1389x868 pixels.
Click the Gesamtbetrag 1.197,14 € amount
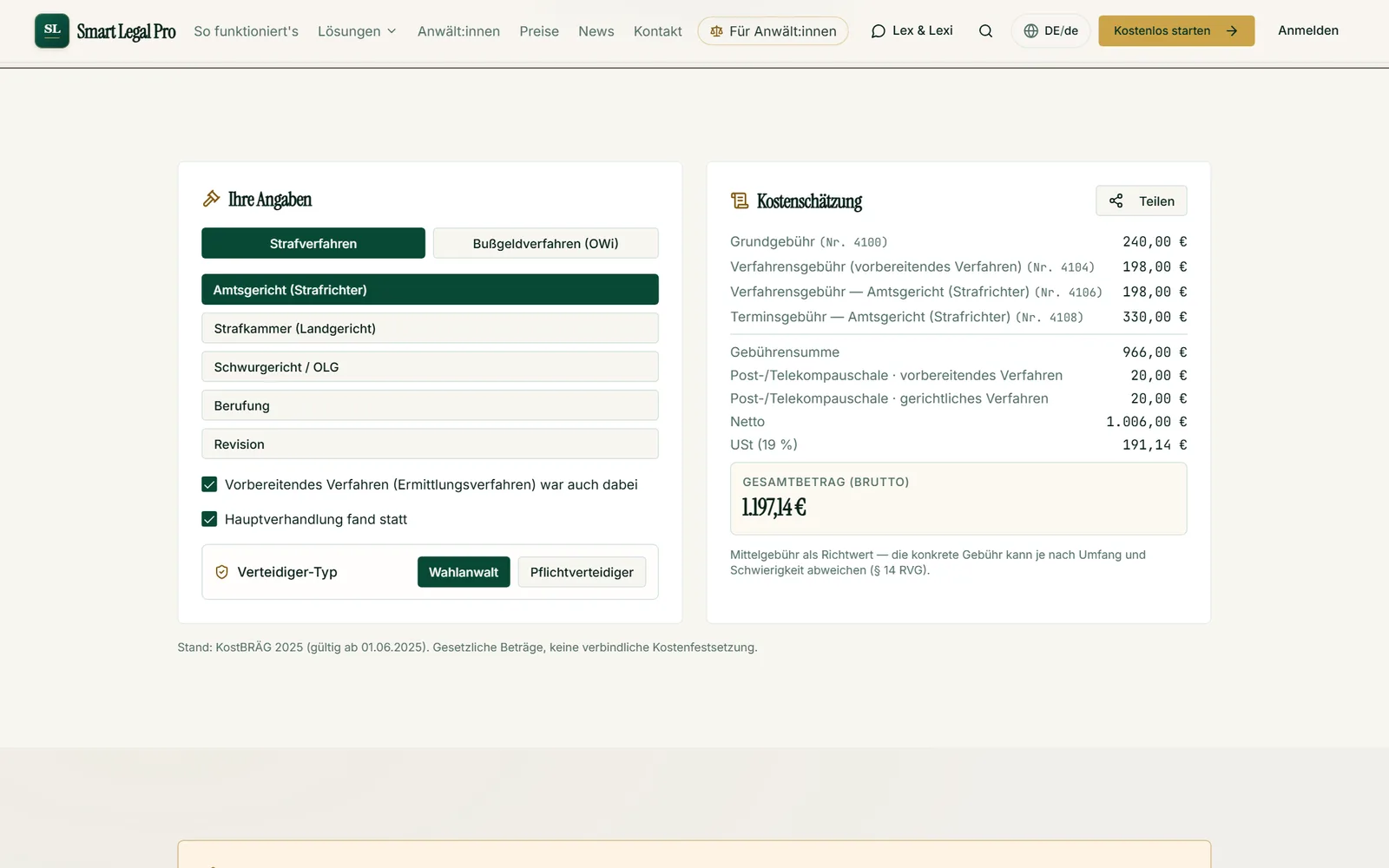click(x=773, y=507)
